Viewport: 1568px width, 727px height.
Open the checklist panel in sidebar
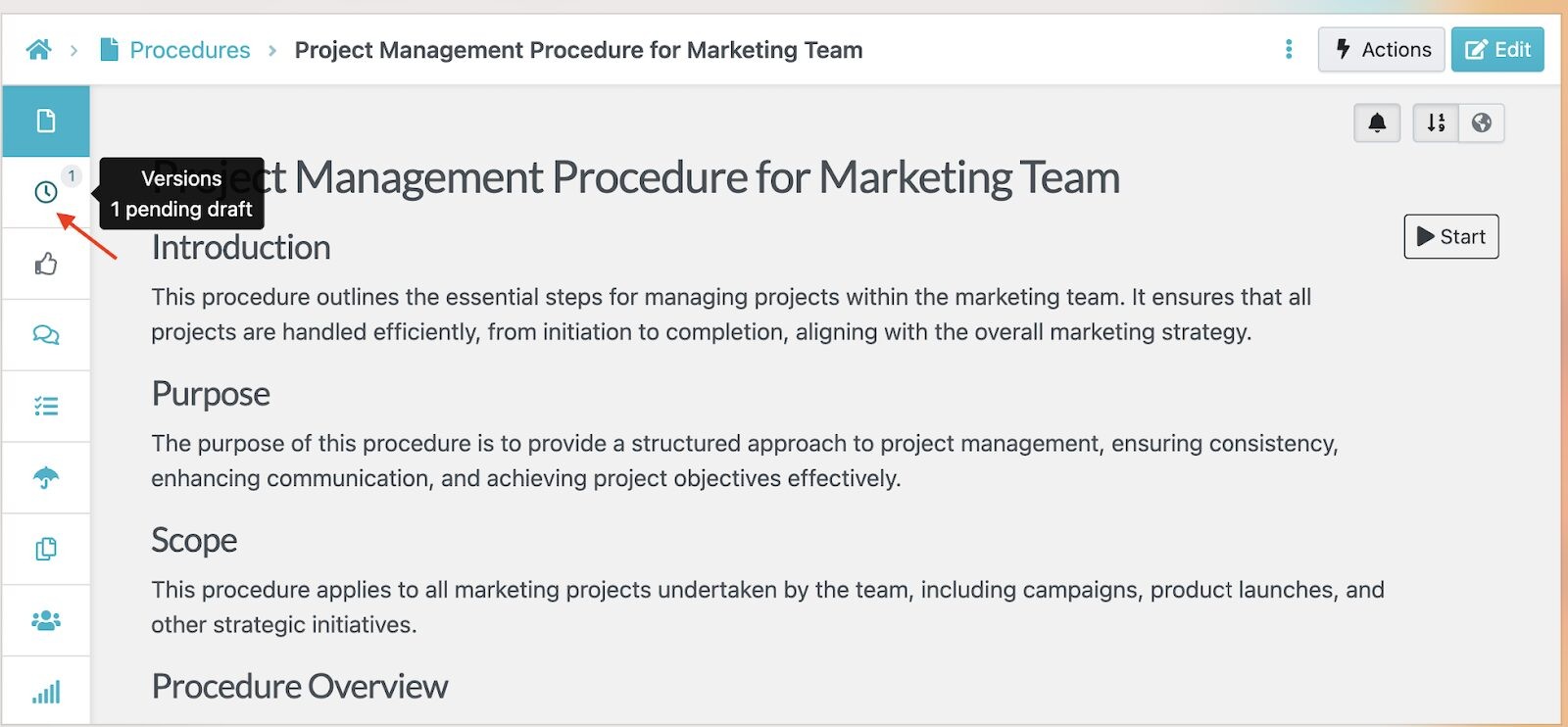(45, 406)
